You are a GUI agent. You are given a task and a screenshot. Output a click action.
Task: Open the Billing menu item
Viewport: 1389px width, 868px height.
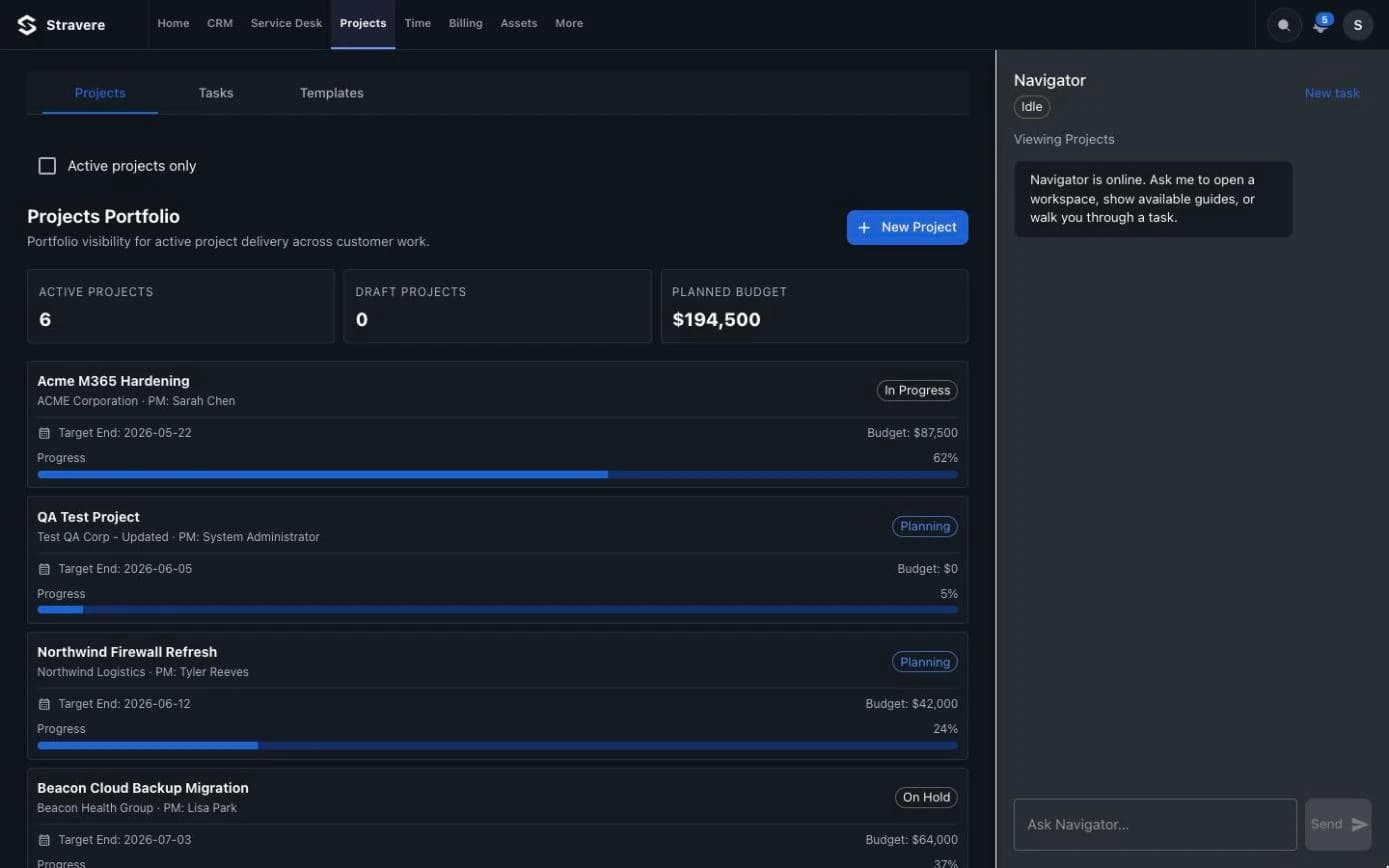coord(465,23)
